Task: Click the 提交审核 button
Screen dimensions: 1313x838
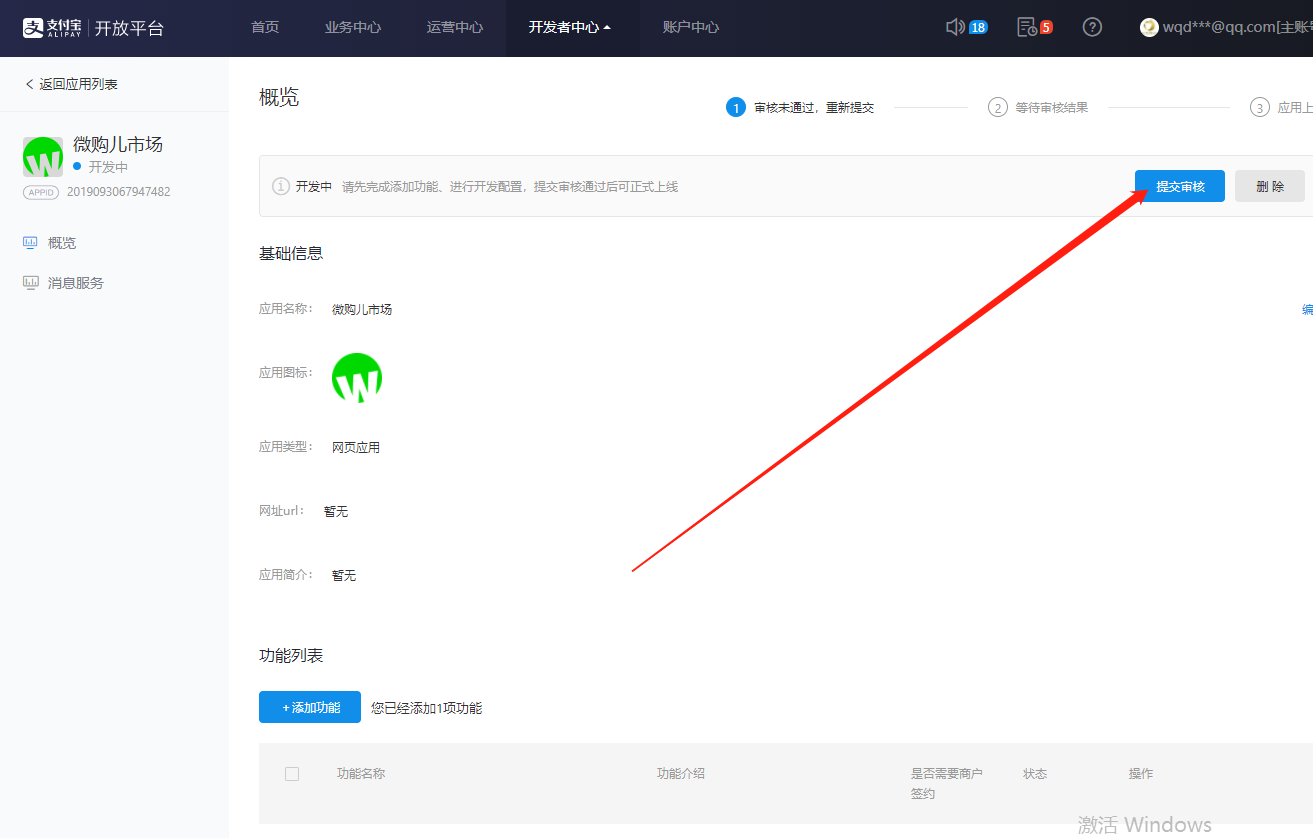Action: click(1180, 186)
